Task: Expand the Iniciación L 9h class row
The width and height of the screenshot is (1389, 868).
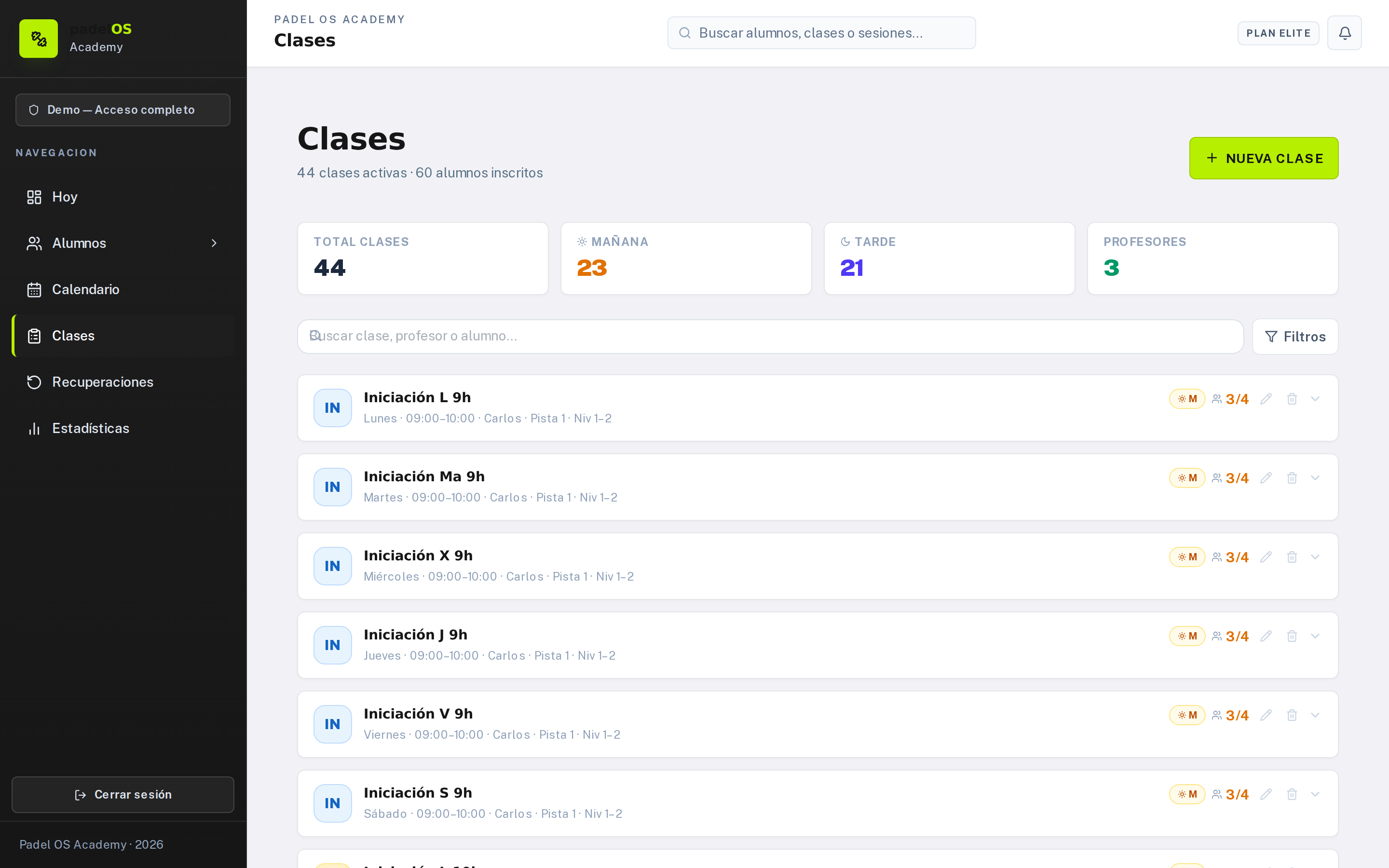Action: 1315,399
